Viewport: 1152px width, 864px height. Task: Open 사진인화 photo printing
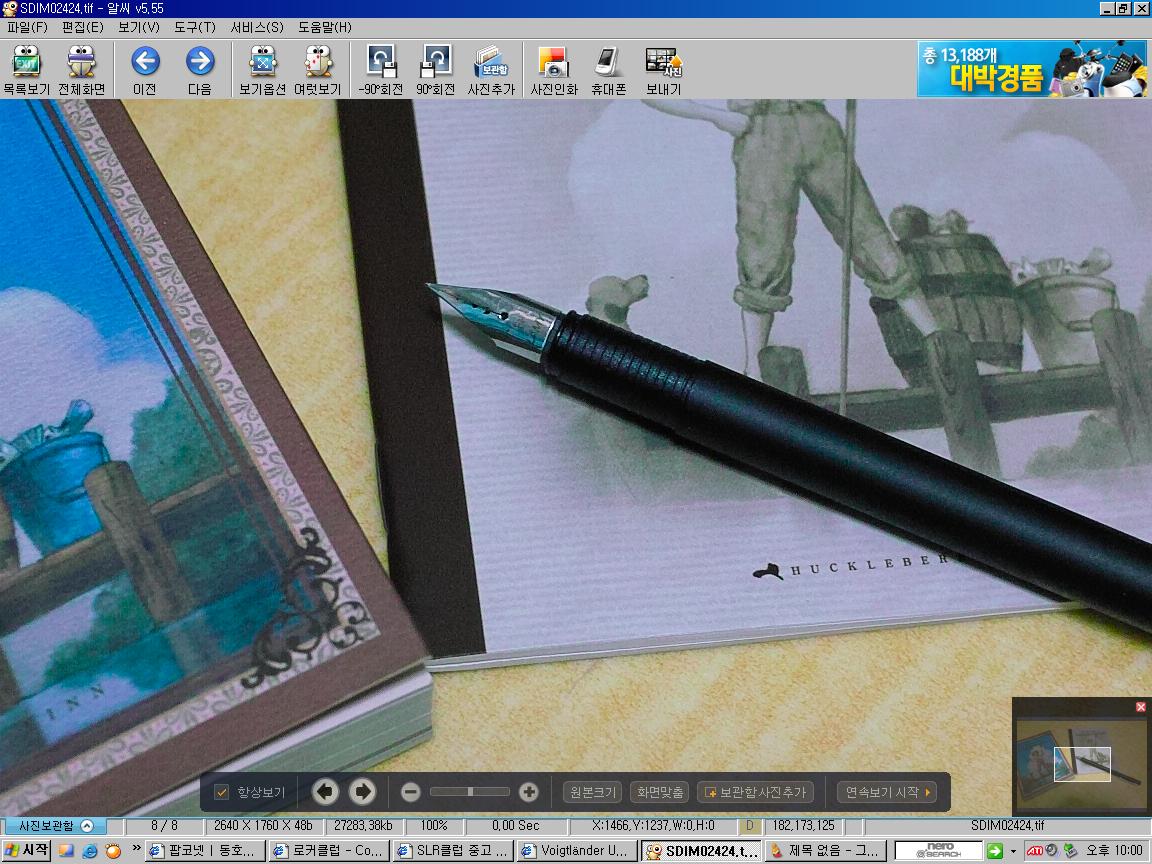coord(553,70)
